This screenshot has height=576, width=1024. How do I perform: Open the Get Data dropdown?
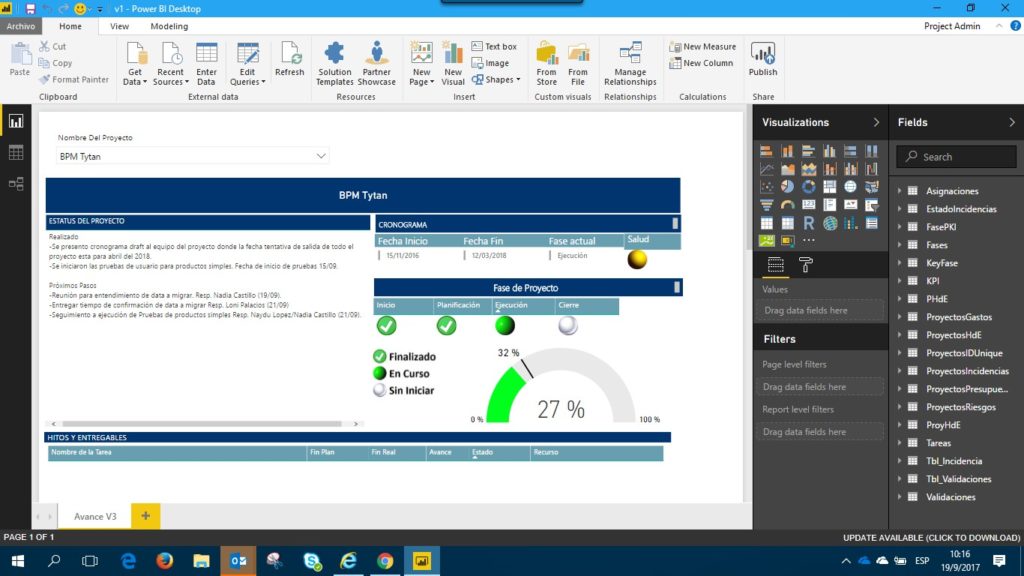click(x=135, y=63)
